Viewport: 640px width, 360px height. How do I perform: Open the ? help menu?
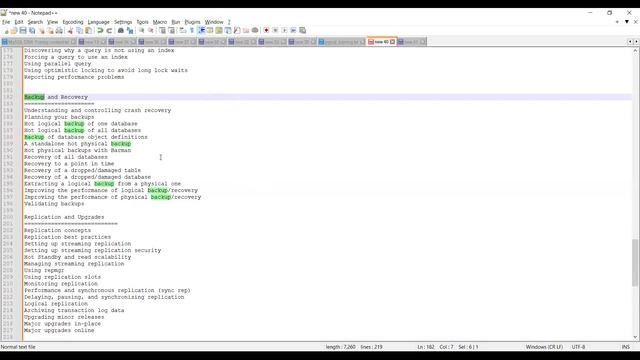[x=229, y=22]
